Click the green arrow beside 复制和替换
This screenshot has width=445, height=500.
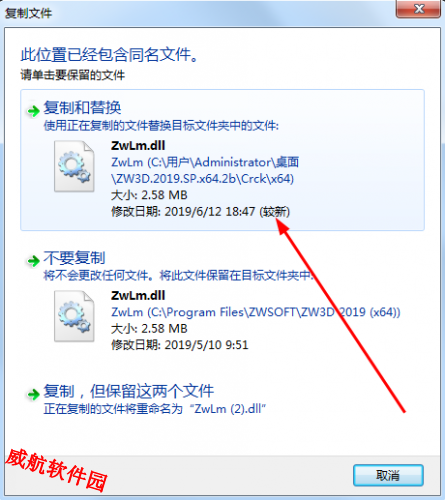tap(33, 111)
